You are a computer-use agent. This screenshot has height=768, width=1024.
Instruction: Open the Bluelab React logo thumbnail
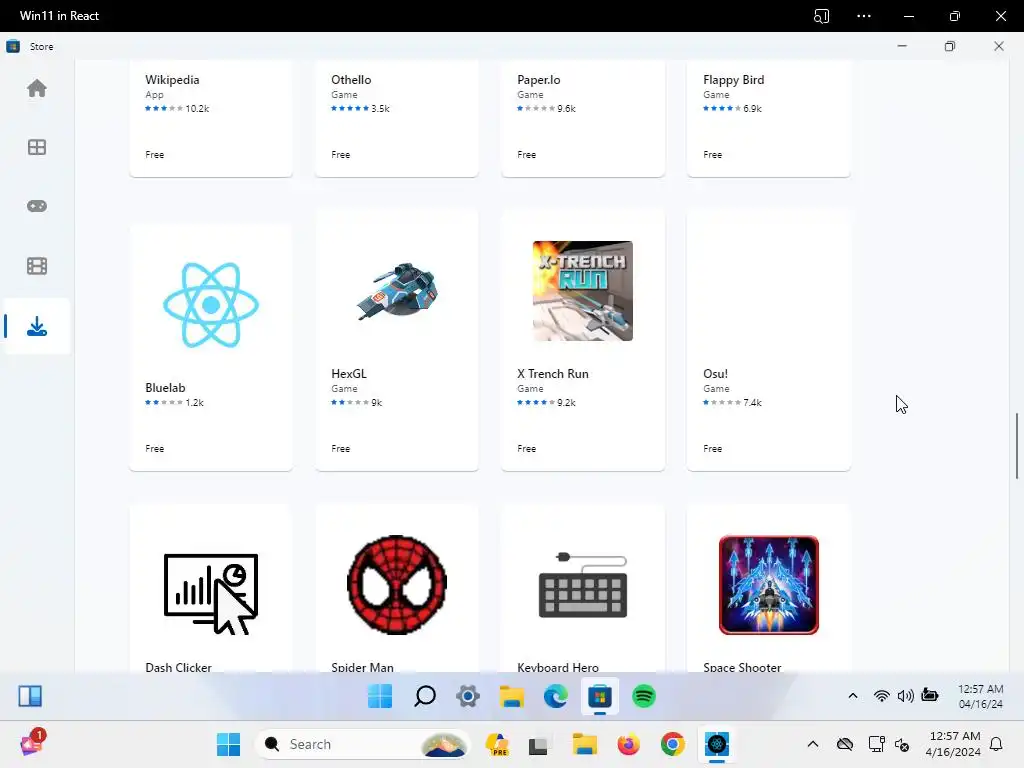[211, 304]
